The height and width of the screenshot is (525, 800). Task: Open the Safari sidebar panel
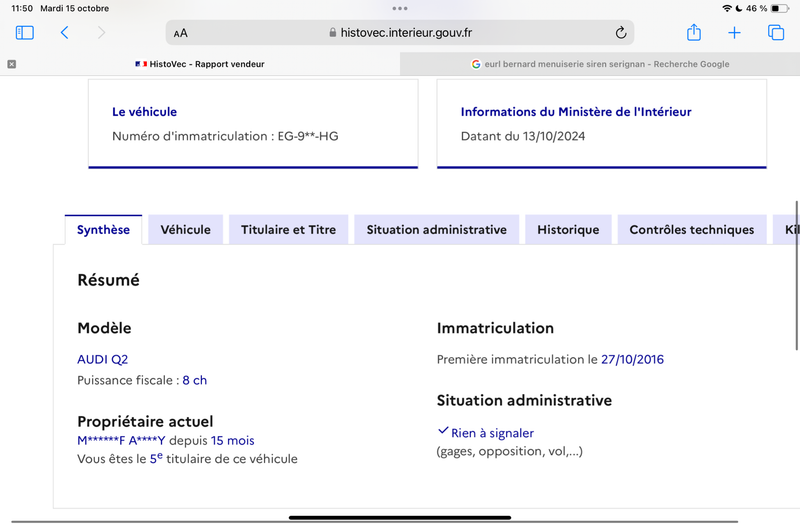click(24, 33)
